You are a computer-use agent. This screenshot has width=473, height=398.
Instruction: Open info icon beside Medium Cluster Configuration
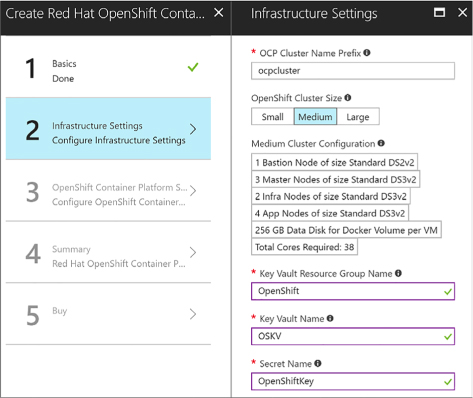tap(381, 143)
